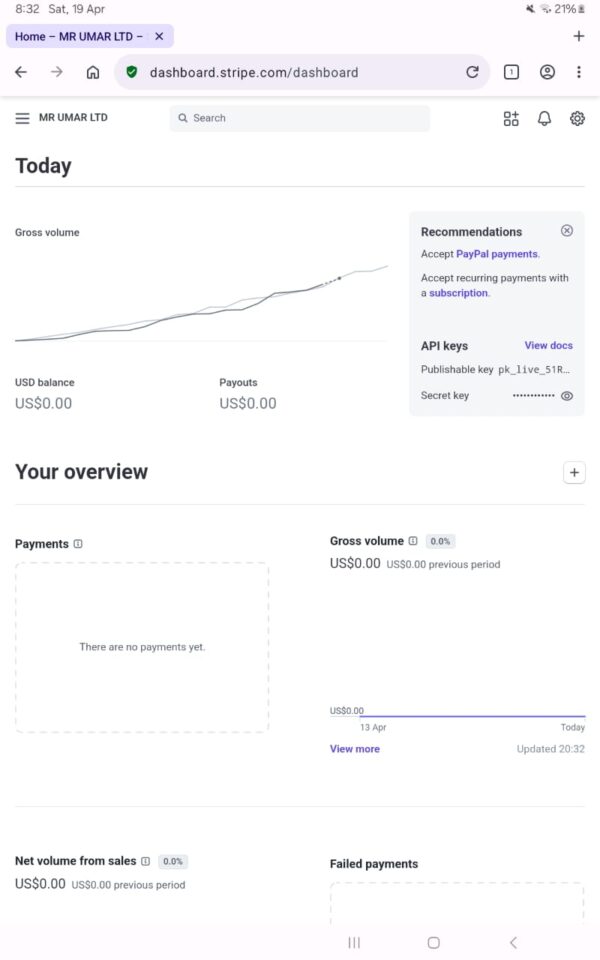600x960 pixels.
Task: Follow the PayPal payments link
Action: (x=497, y=254)
